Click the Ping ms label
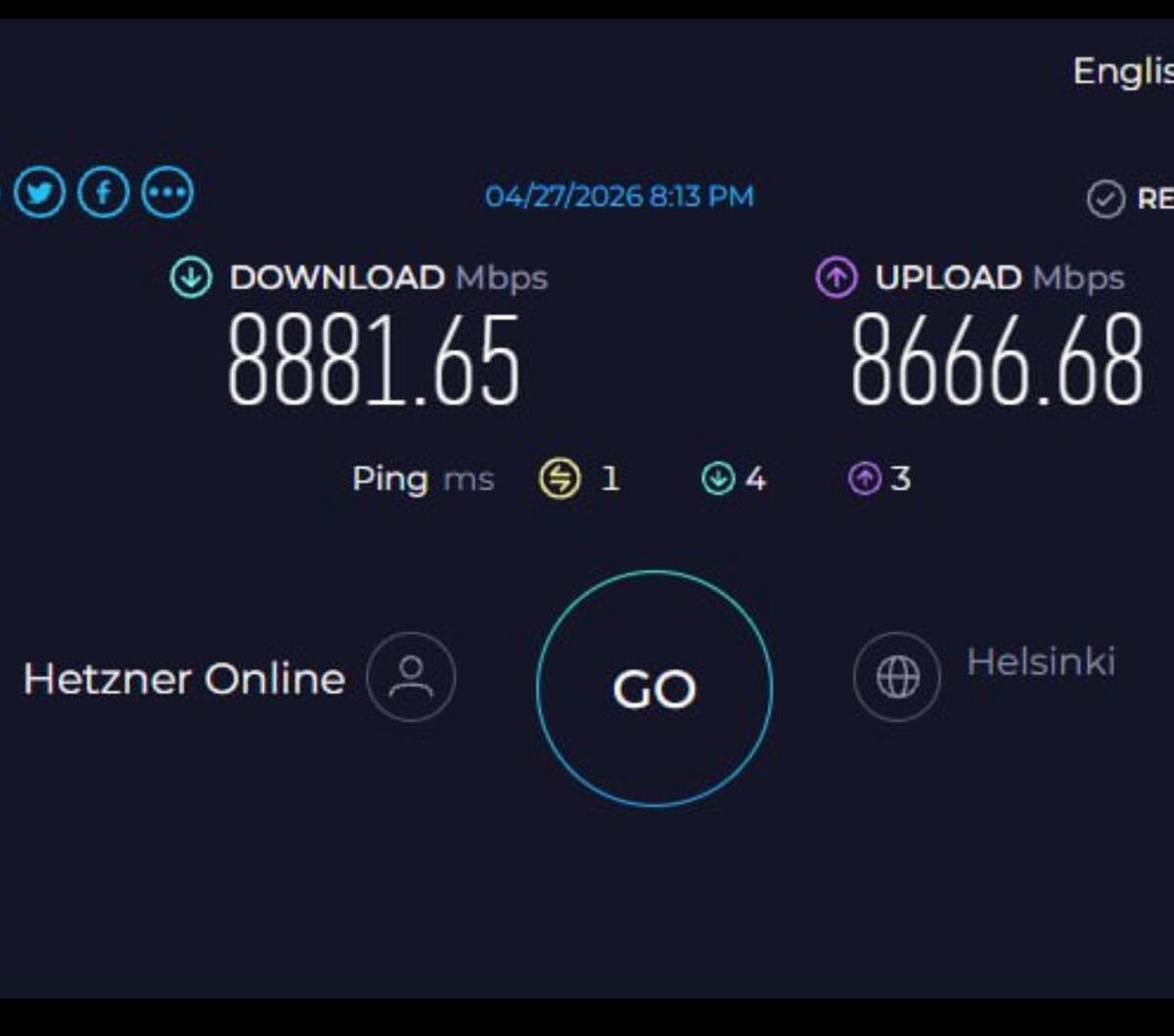The image size is (1174, 1036). coord(423,479)
